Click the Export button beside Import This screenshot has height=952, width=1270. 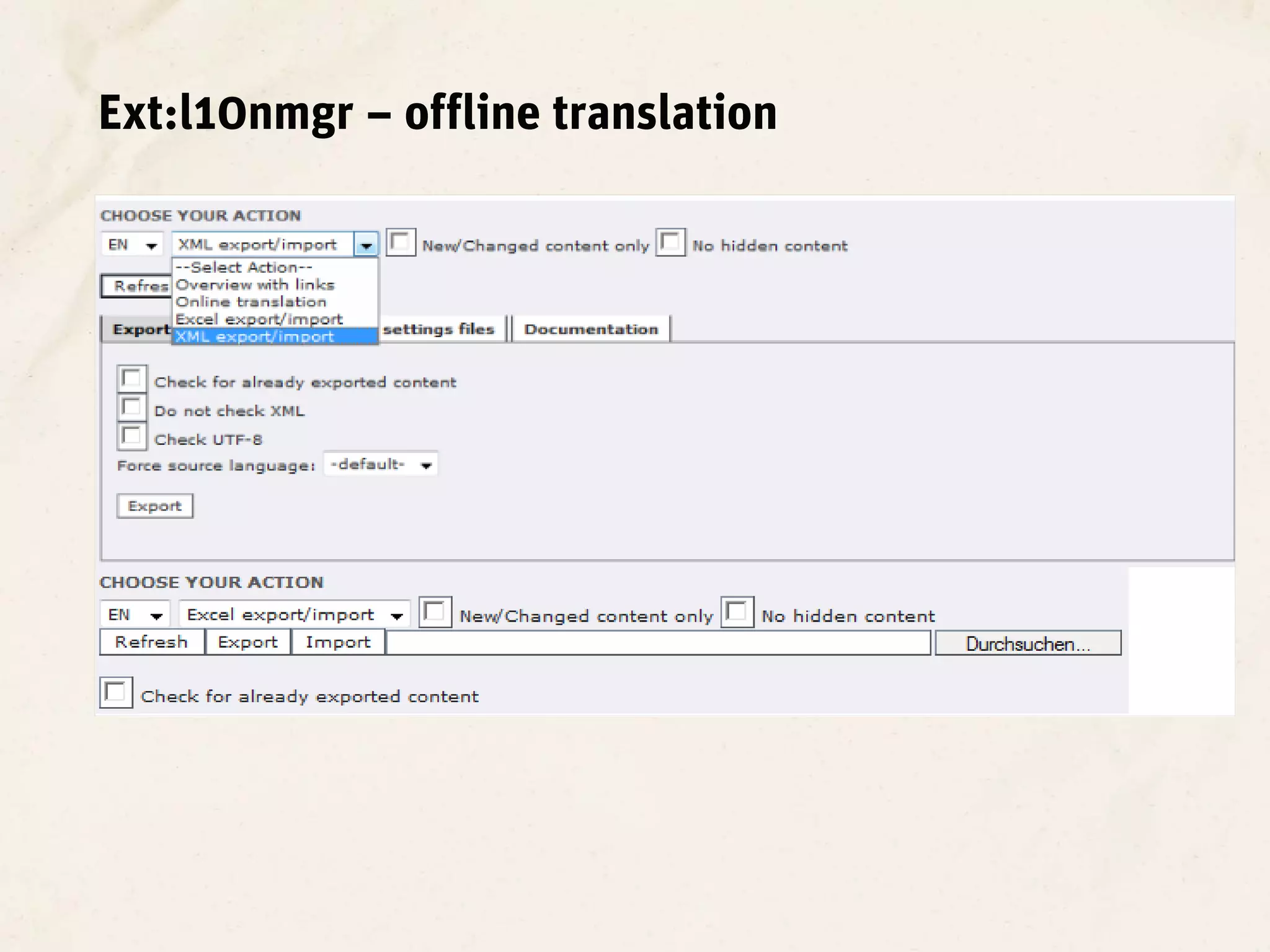click(248, 642)
